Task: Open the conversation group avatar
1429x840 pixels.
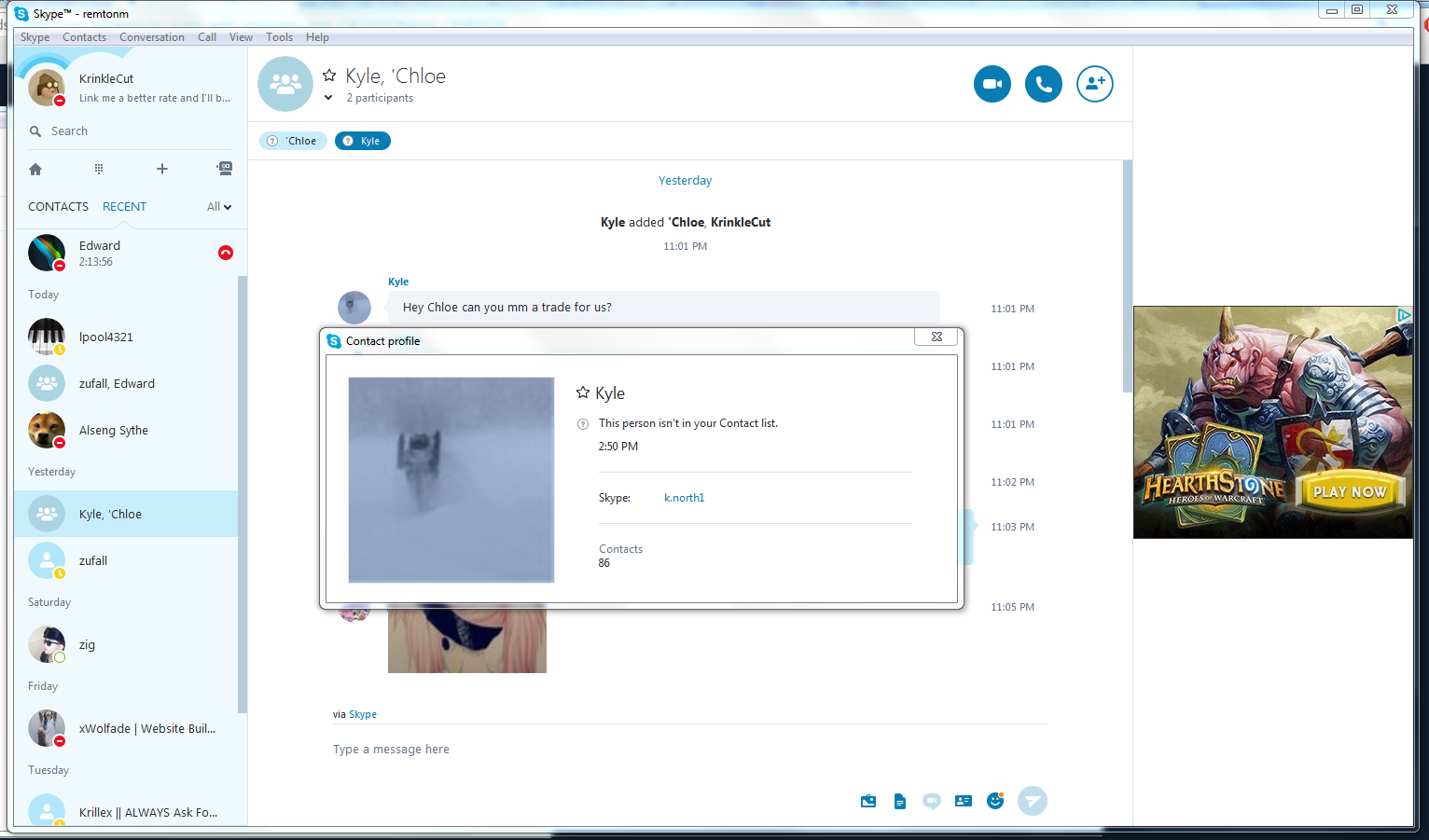Action: coord(285,84)
